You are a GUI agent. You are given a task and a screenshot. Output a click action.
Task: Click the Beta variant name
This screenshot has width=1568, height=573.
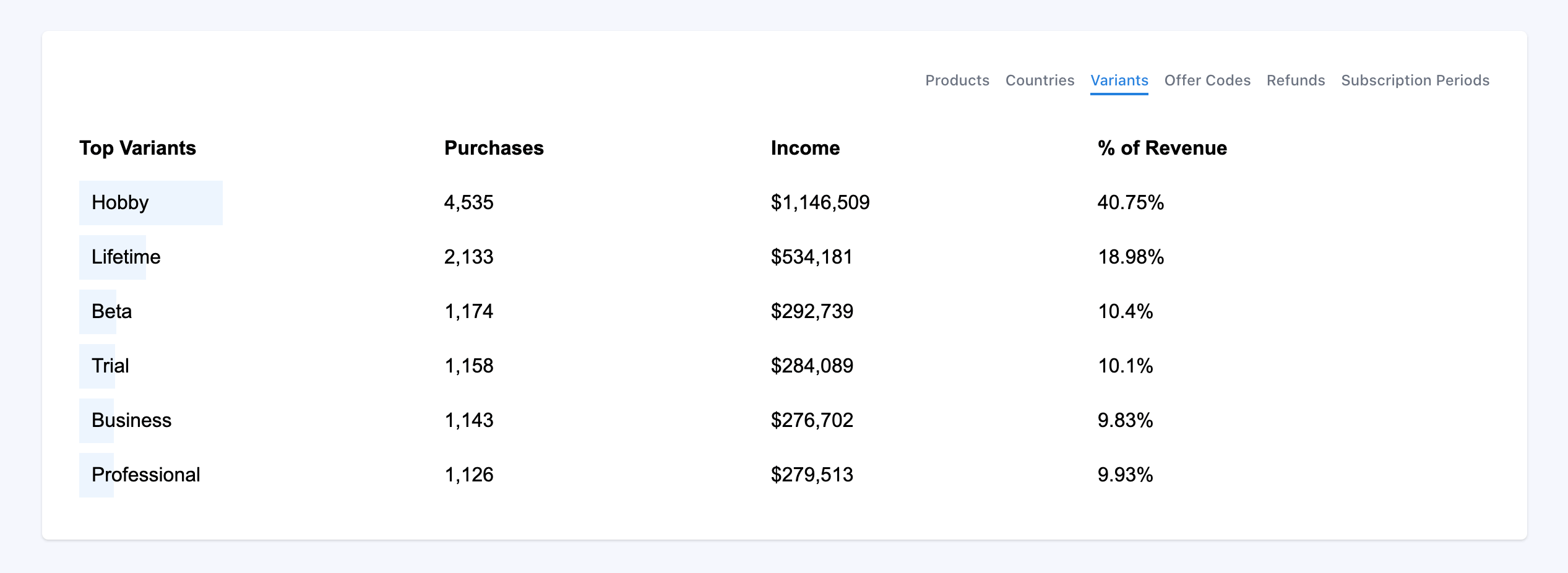pyautogui.click(x=111, y=311)
